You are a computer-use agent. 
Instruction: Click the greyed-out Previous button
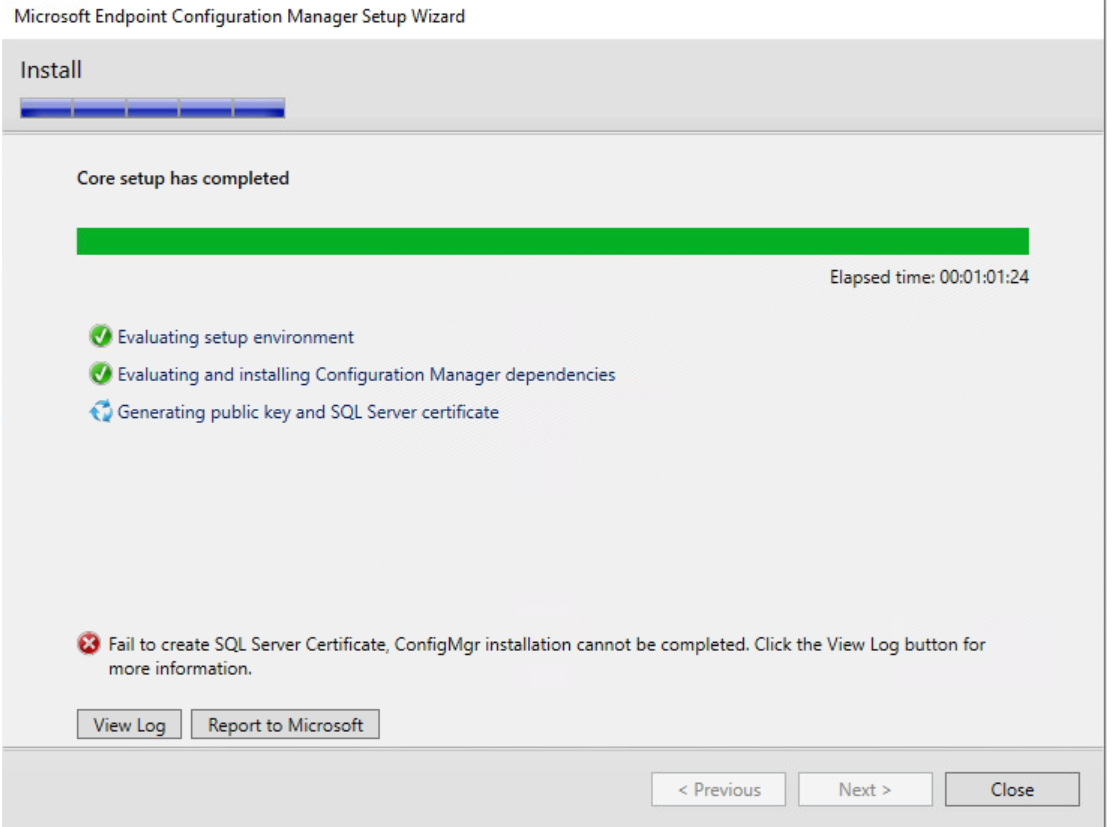tap(718, 790)
